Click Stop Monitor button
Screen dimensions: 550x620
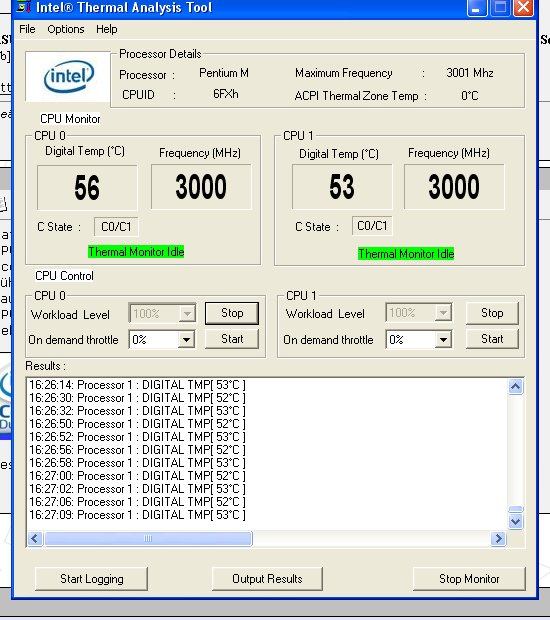point(469,579)
